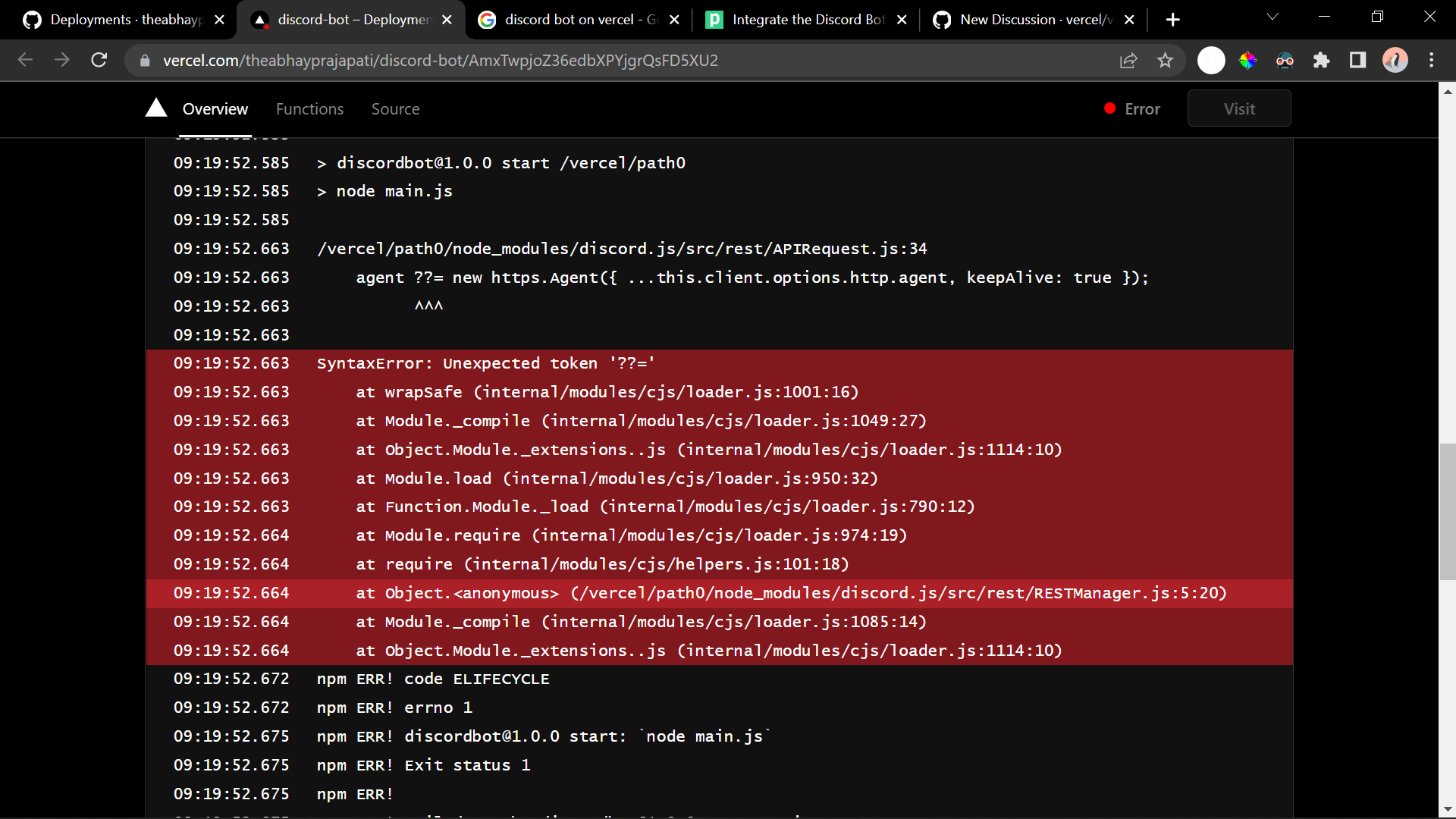Open the user profile avatar
The height and width of the screenshot is (819, 1456).
tap(1395, 60)
